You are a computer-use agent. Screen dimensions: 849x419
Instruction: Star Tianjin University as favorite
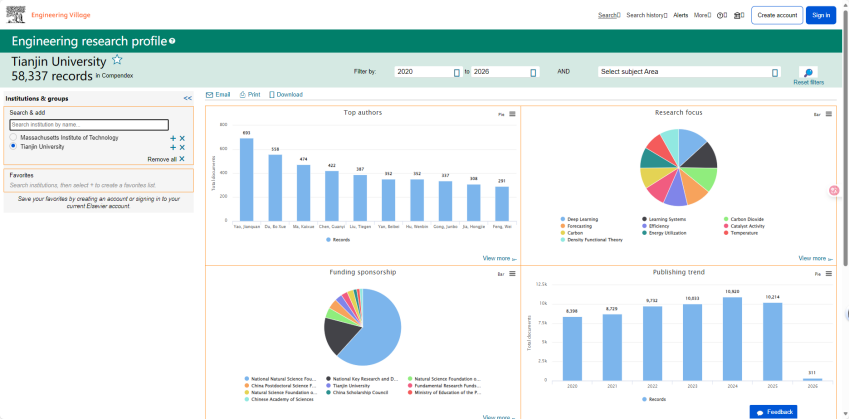coord(117,60)
